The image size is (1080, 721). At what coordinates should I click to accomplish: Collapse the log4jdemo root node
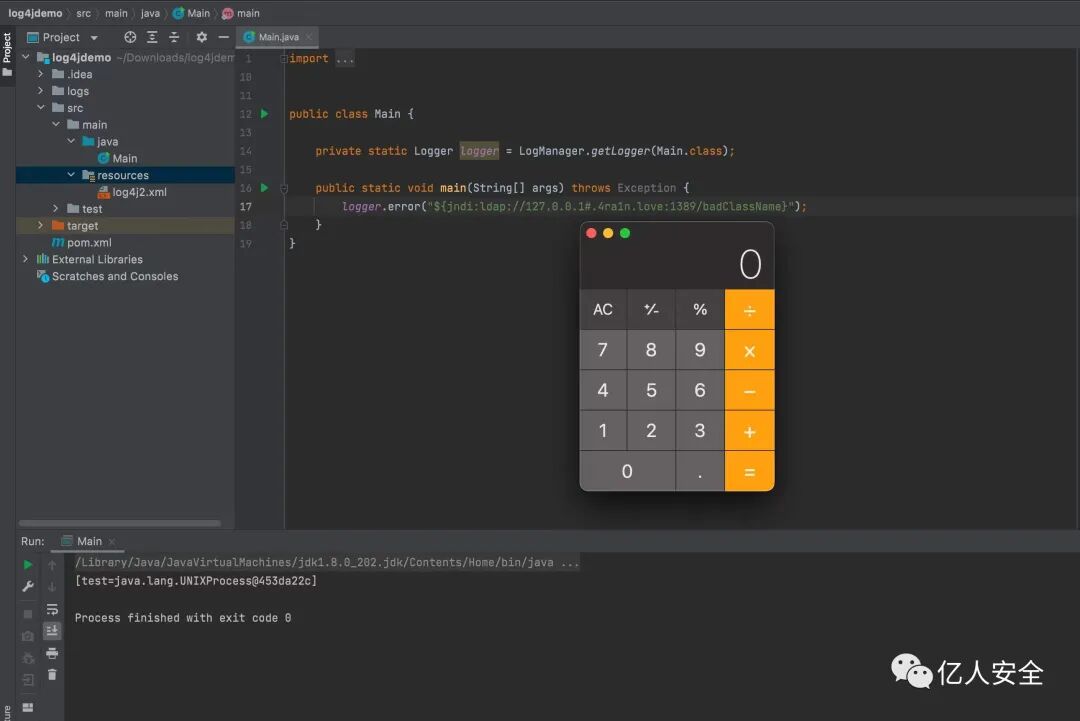pyautogui.click(x=25, y=57)
